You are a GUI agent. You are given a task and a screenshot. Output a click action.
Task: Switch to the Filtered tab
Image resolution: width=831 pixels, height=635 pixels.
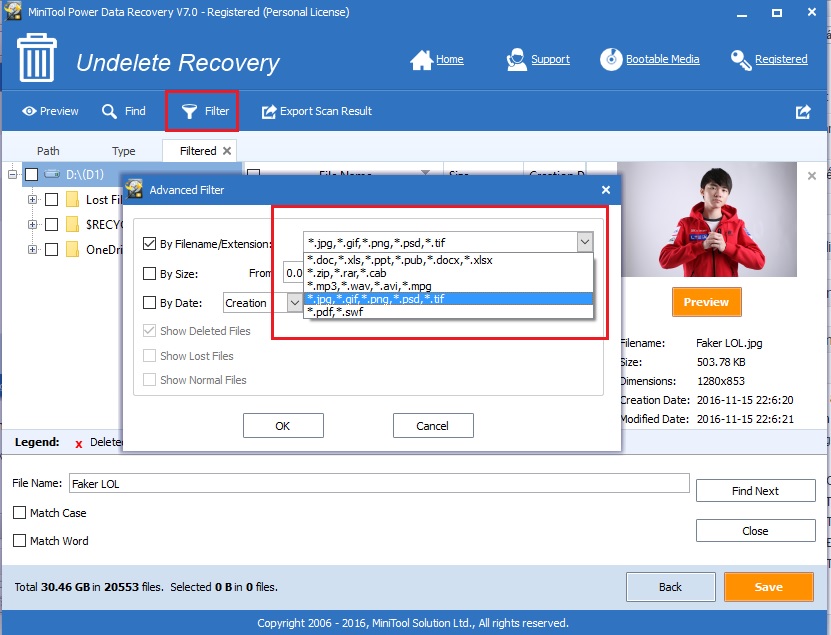(x=199, y=150)
